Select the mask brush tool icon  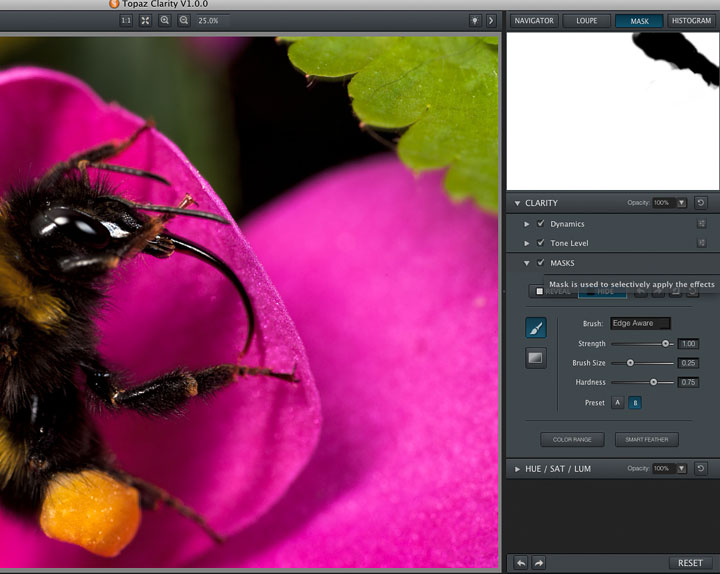point(536,328)
